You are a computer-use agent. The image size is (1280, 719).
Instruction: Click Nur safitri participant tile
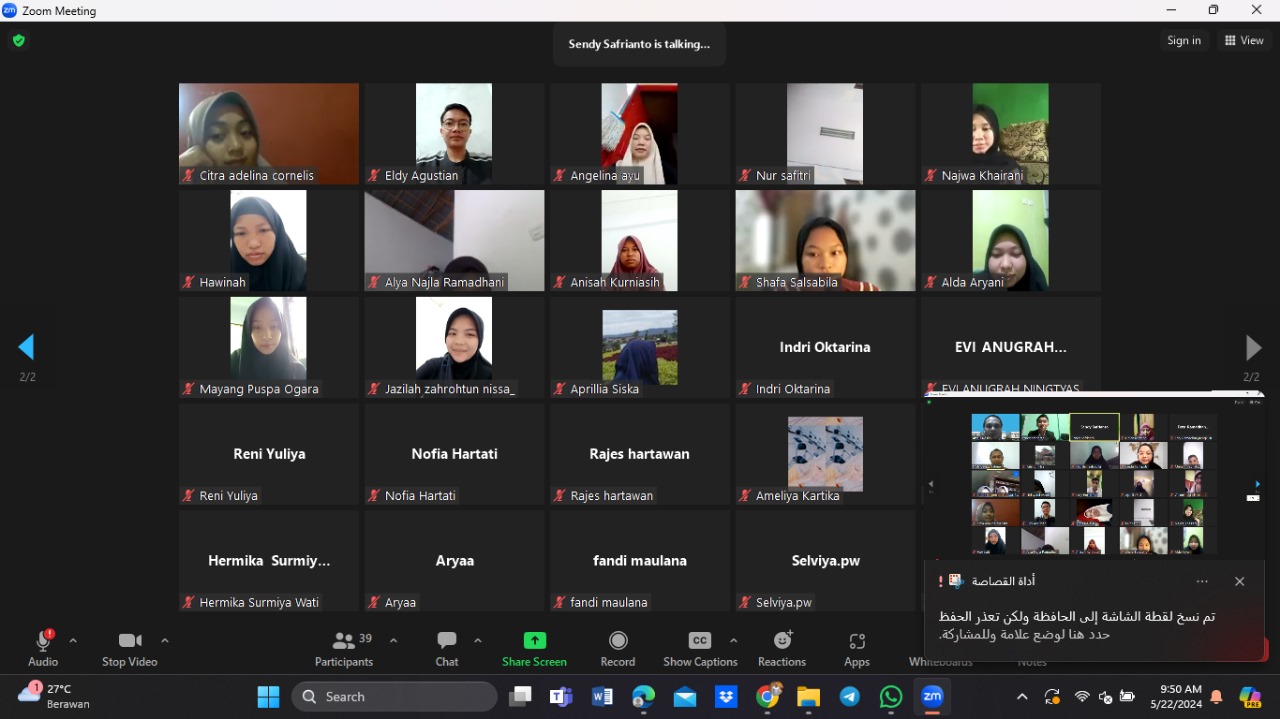pyautogui.click(x=825, y=134)
